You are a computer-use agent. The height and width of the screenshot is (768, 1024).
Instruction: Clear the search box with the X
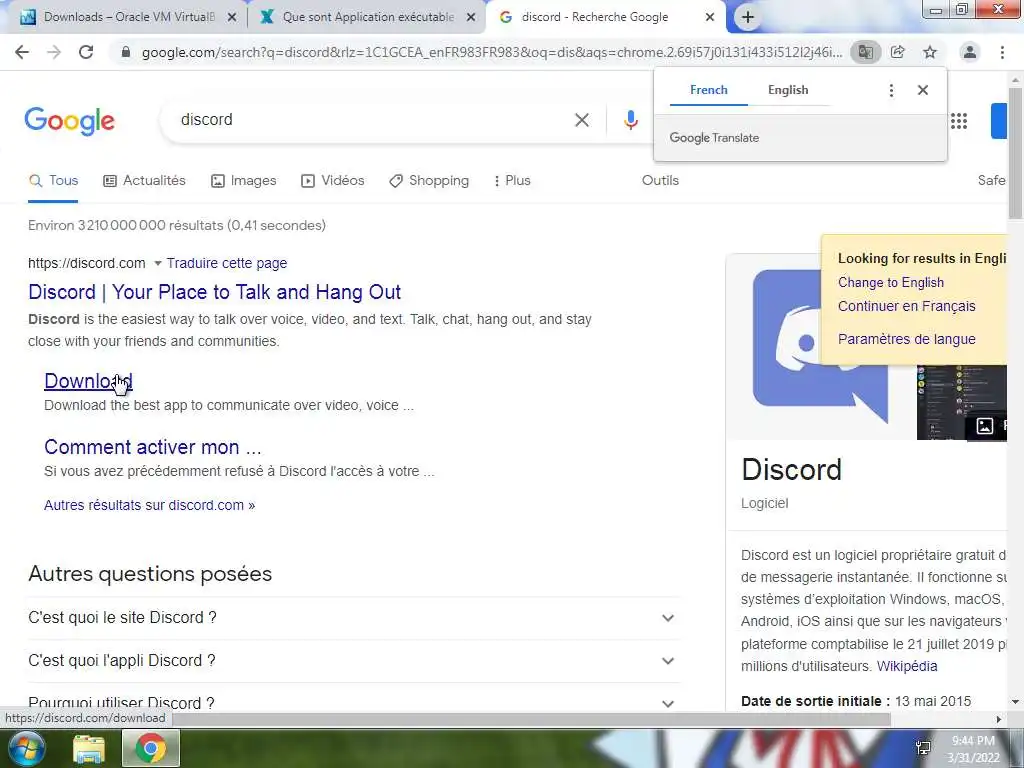click(x=581, y=120)
